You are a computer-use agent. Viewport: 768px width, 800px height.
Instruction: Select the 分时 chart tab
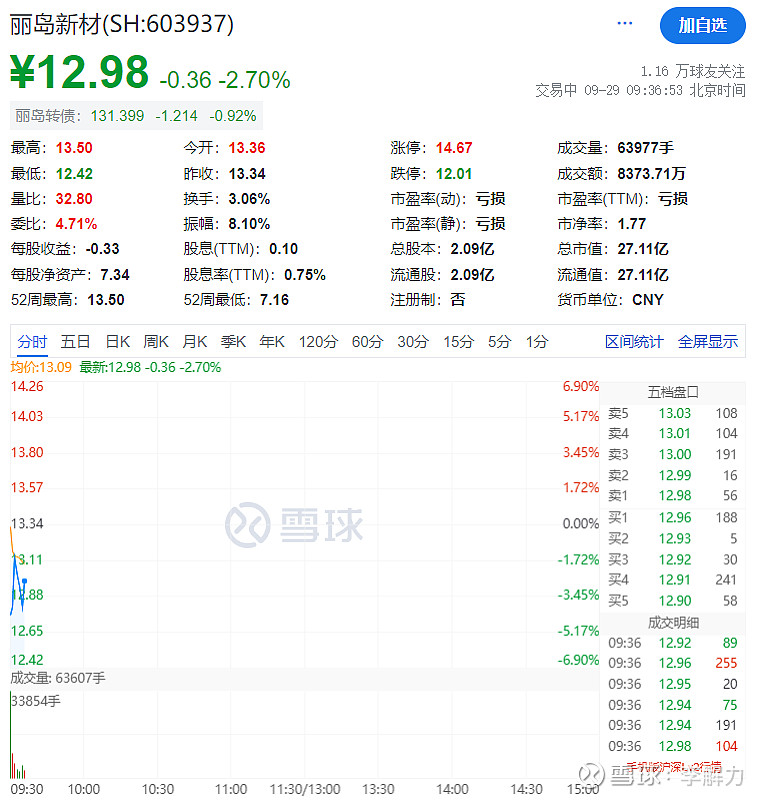pyautogui.click(x=32, y=342)
